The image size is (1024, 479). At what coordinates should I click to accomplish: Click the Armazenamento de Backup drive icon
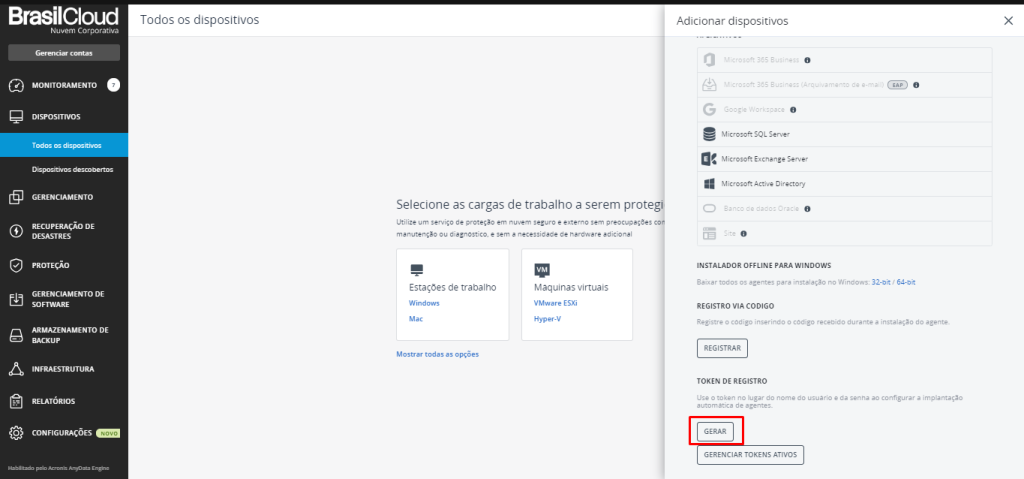tap(16, 335)
